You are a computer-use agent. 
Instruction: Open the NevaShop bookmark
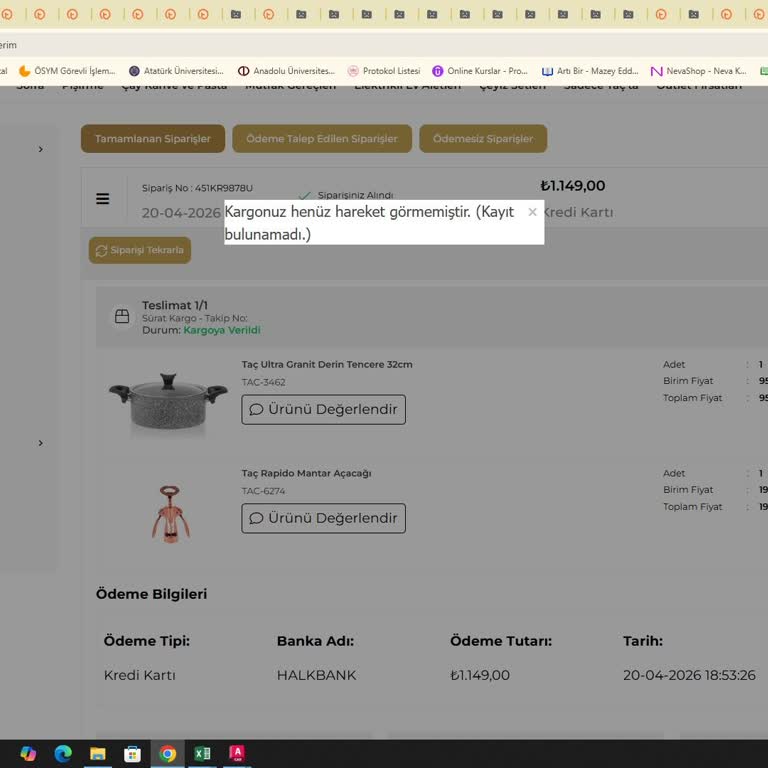click(698, 71)
